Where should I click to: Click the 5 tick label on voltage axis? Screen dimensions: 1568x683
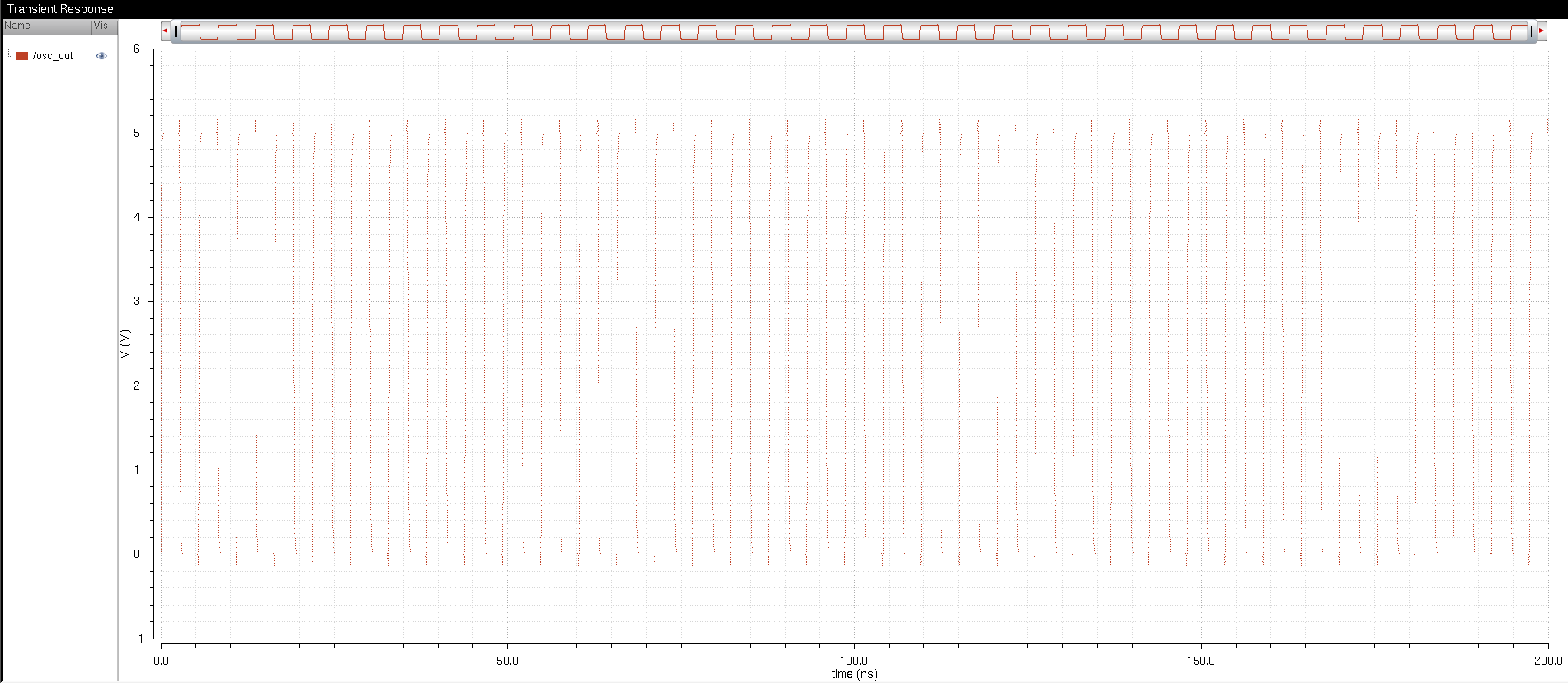point(137,133)
